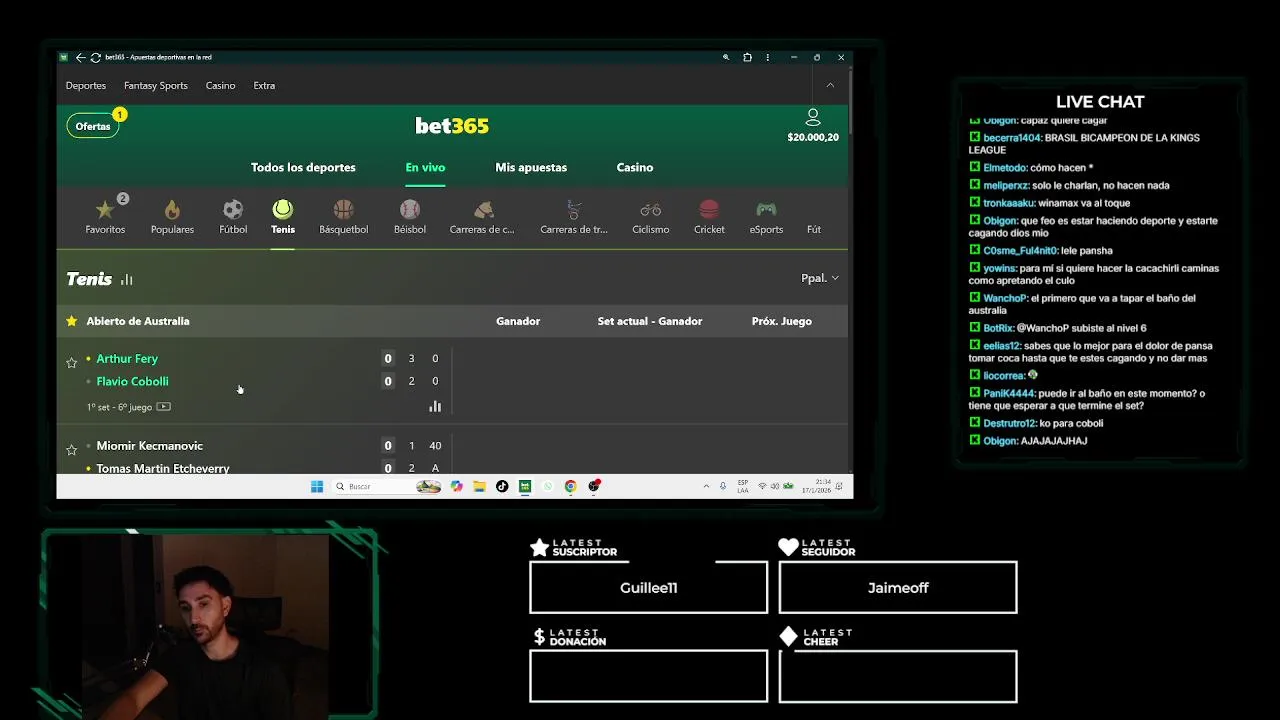
Task: Open the Fantasy Sports menu
Action: tap(156, 86)
